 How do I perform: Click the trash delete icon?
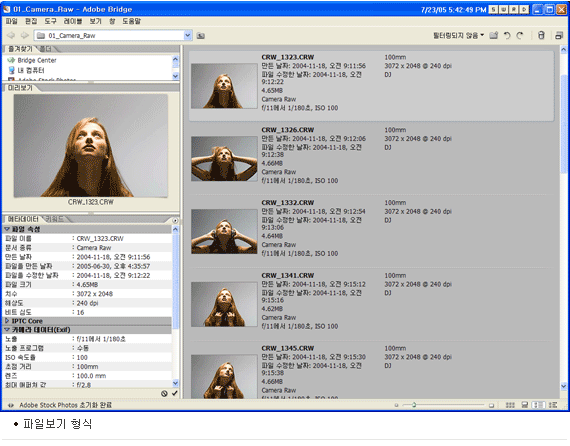pos(541,35)
